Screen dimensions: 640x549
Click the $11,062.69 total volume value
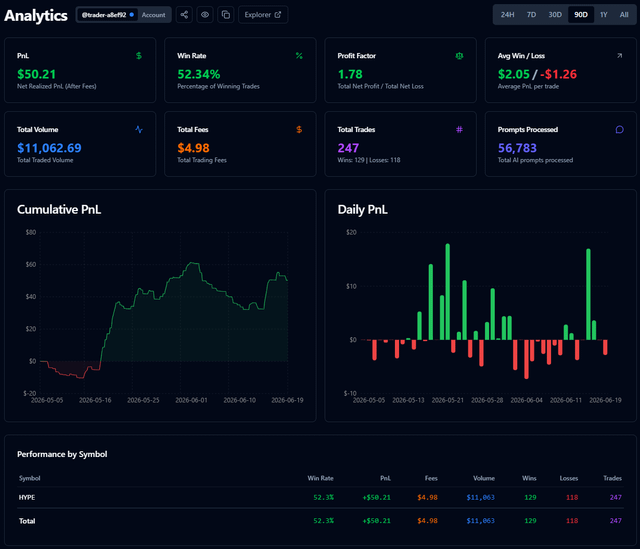[49, 148]
